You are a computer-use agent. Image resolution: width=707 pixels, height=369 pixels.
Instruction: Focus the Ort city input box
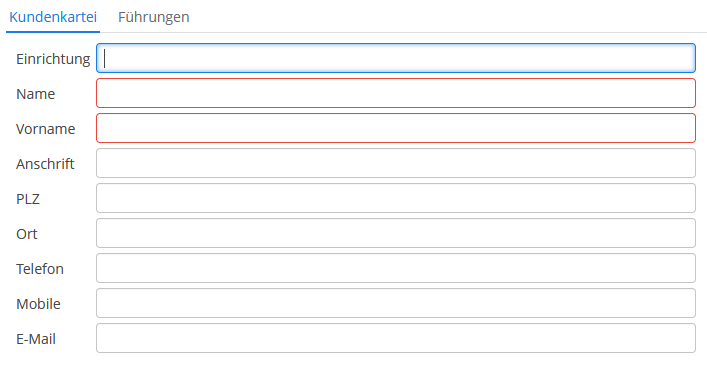tap(396, 233)
